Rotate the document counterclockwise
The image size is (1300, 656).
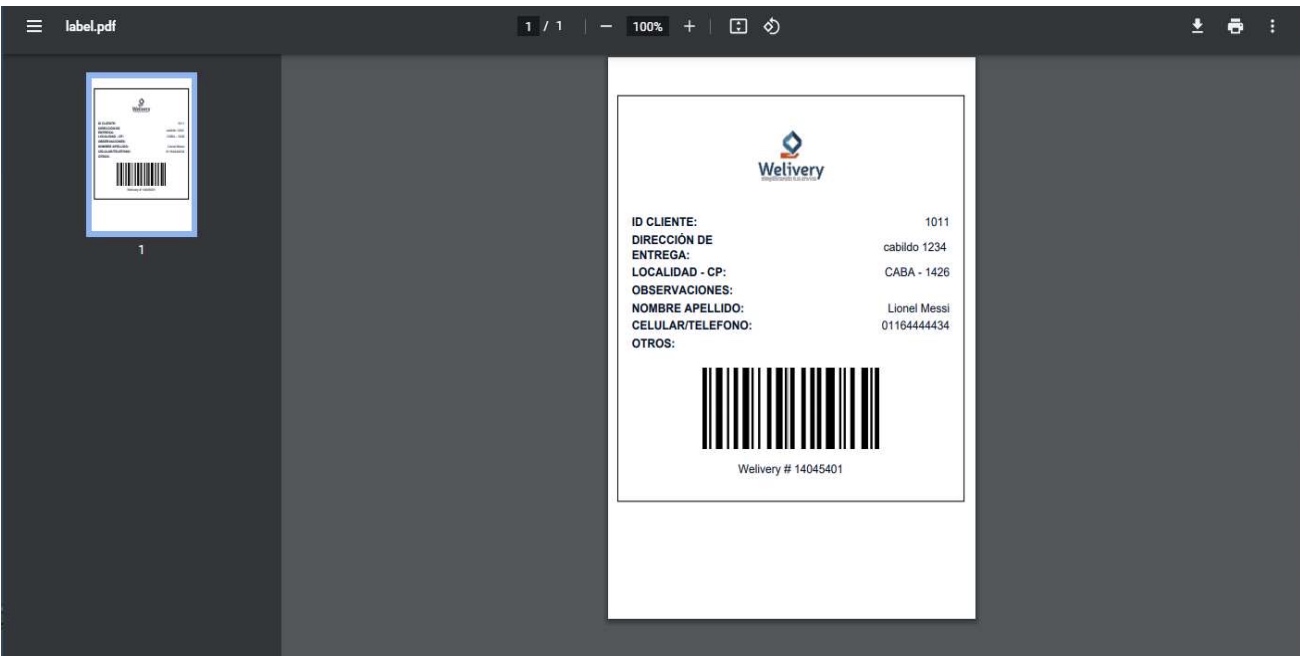pos(772,26)
